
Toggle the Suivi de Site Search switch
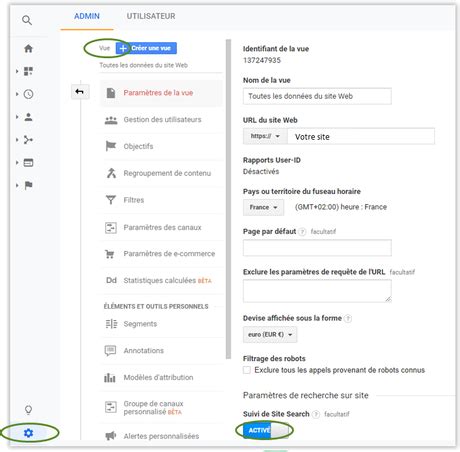265,430
